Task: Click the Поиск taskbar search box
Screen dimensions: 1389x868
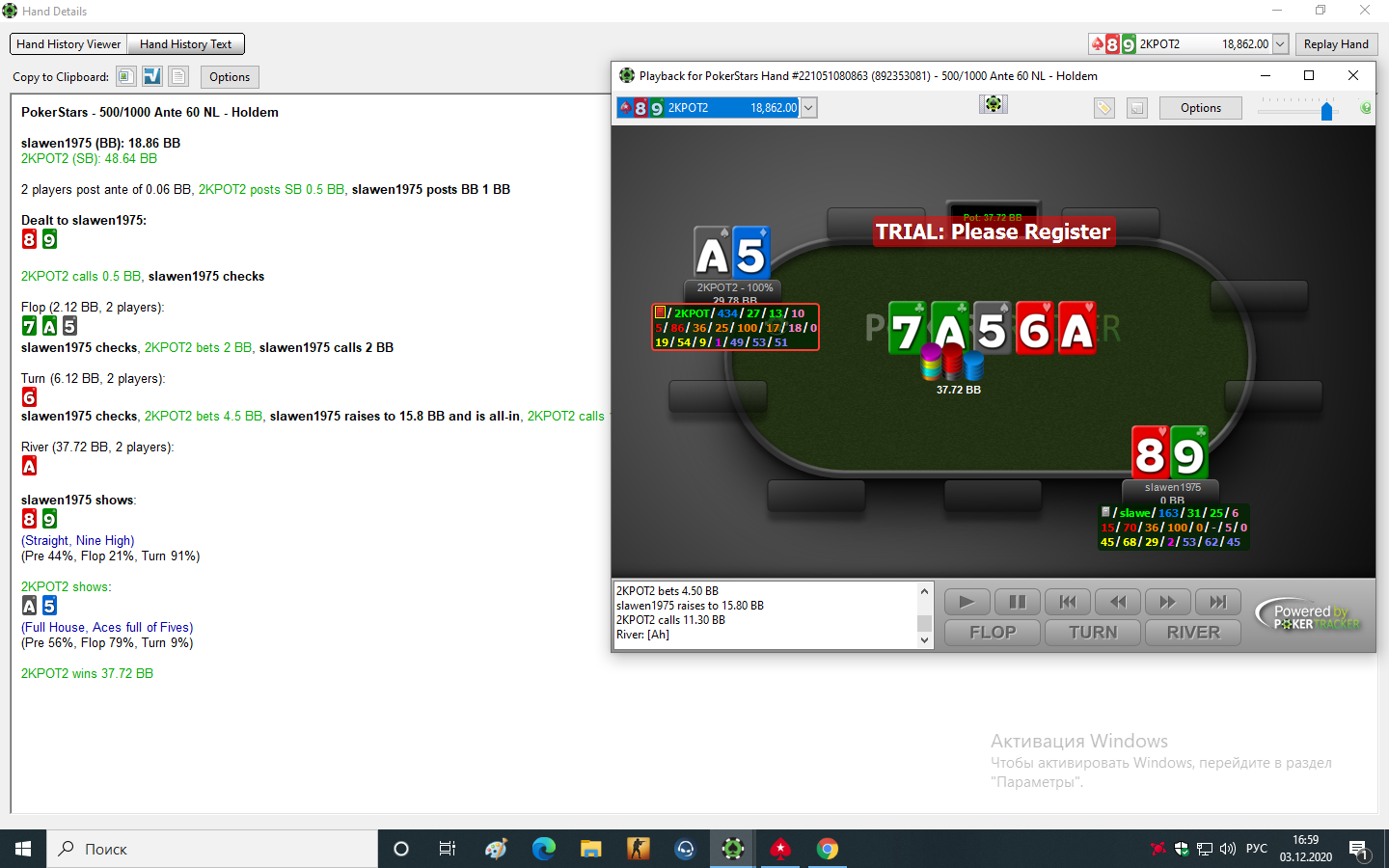Action: (212, 849)
